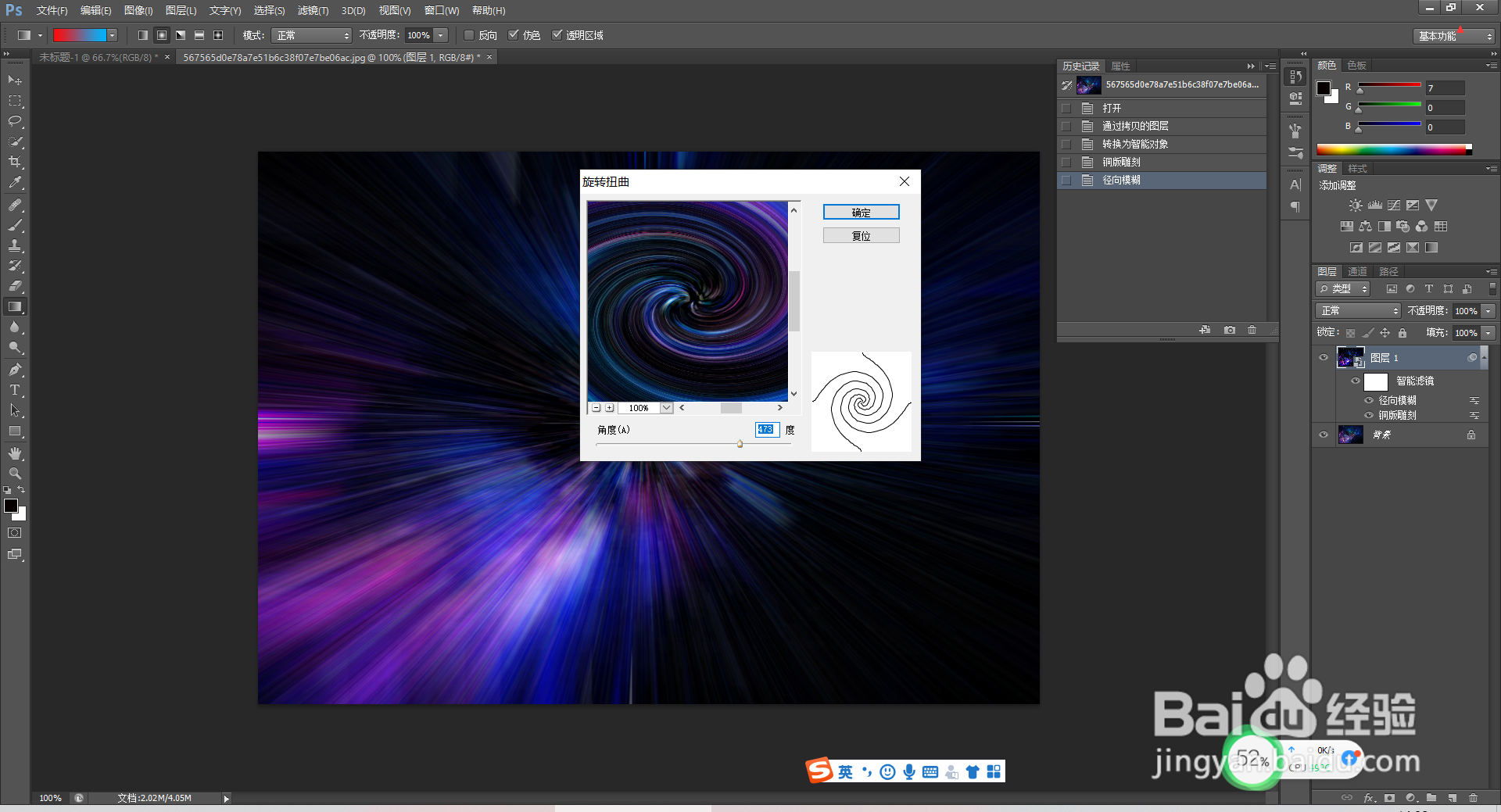Open Twirl preview zoom percentage dropdown
1501x812 pixels.
pyautogui.click(x=667, y=408)
